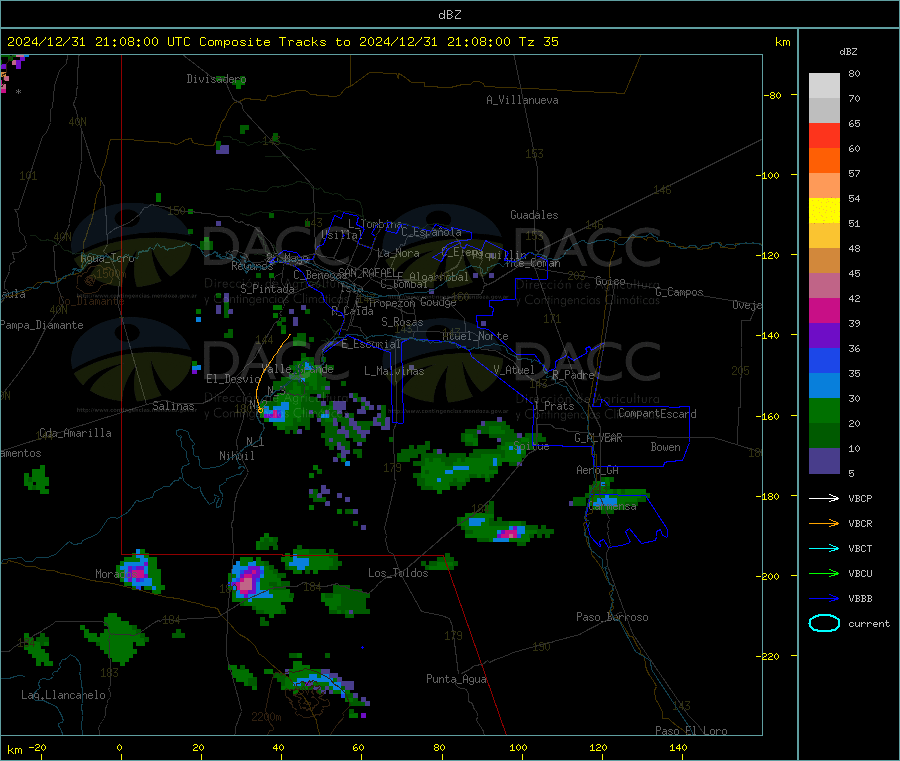Click the Divisadero place label
Screen dimensions: 900x761
[216, 79]
